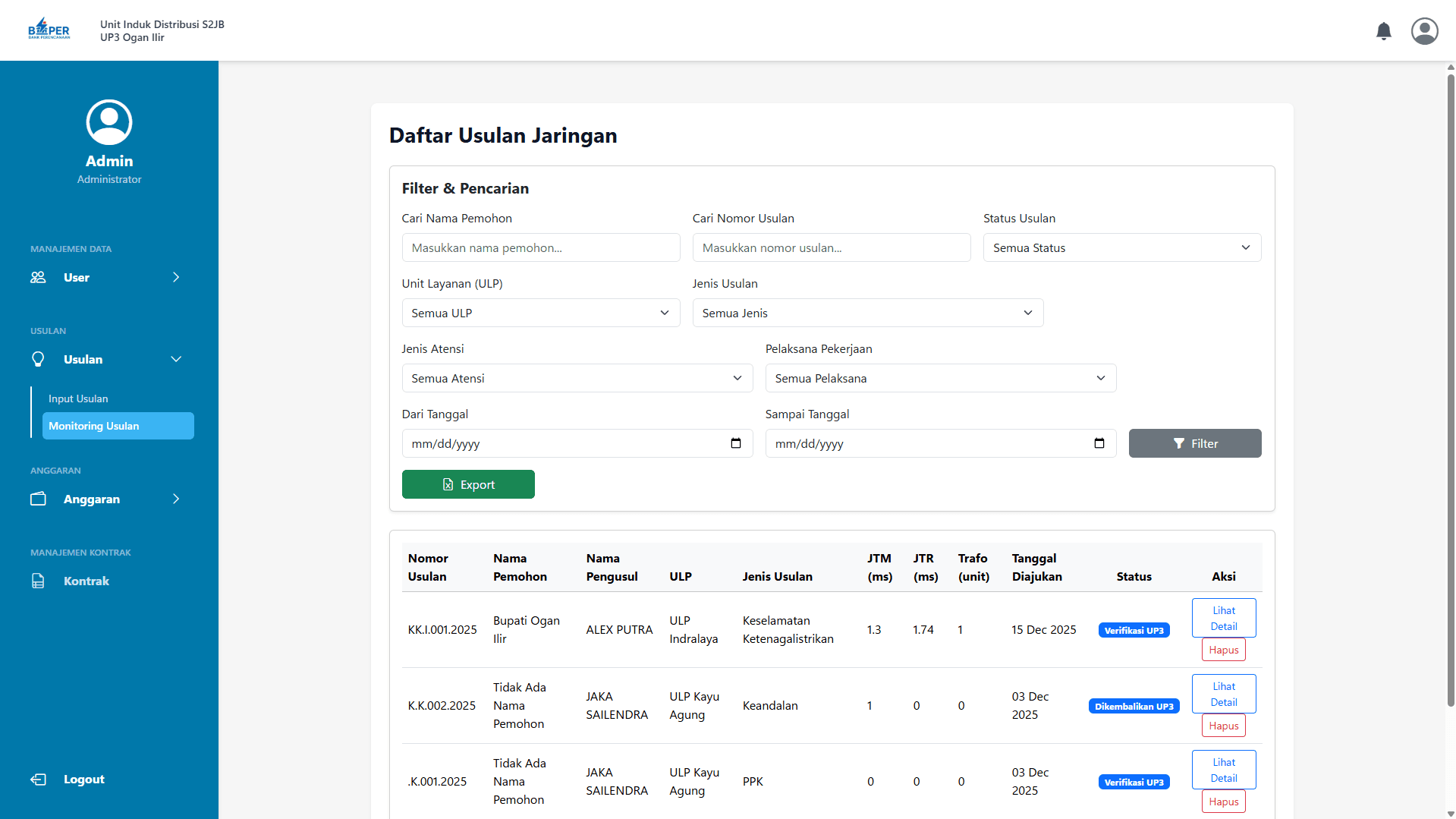
Task: Click the Verifikasi UP3 badge for KK.I.001.2025
Action: [1134, 631]
